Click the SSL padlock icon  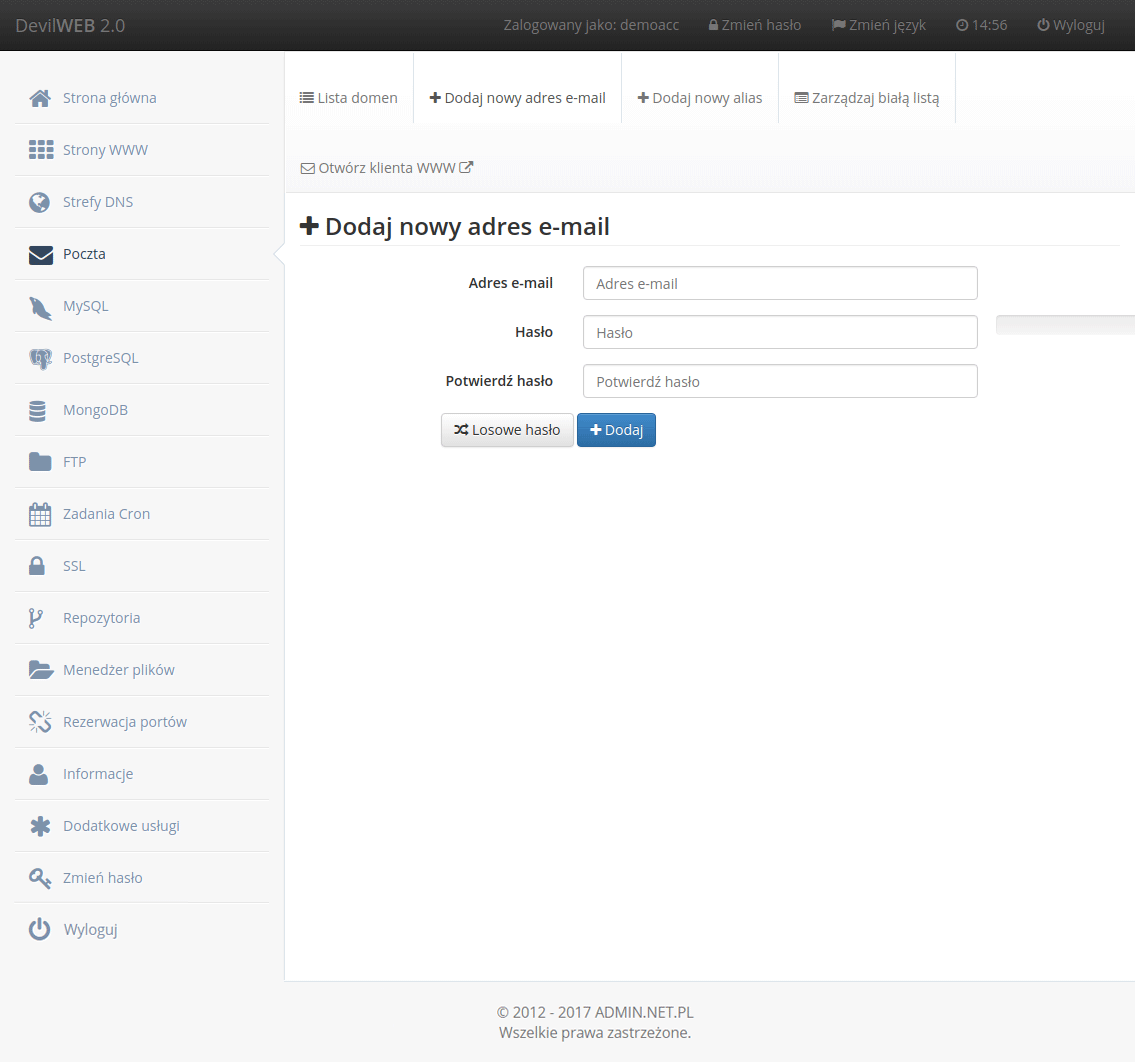38,567
